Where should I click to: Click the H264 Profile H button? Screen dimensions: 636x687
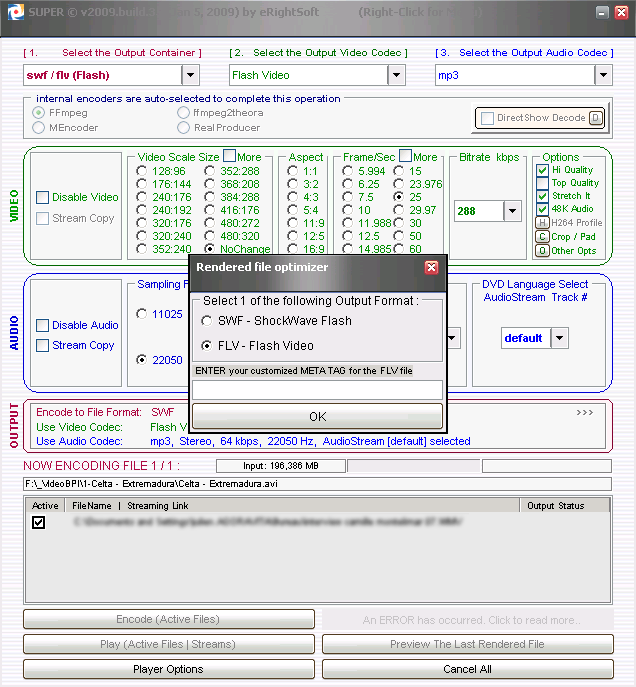pos(542,223)
